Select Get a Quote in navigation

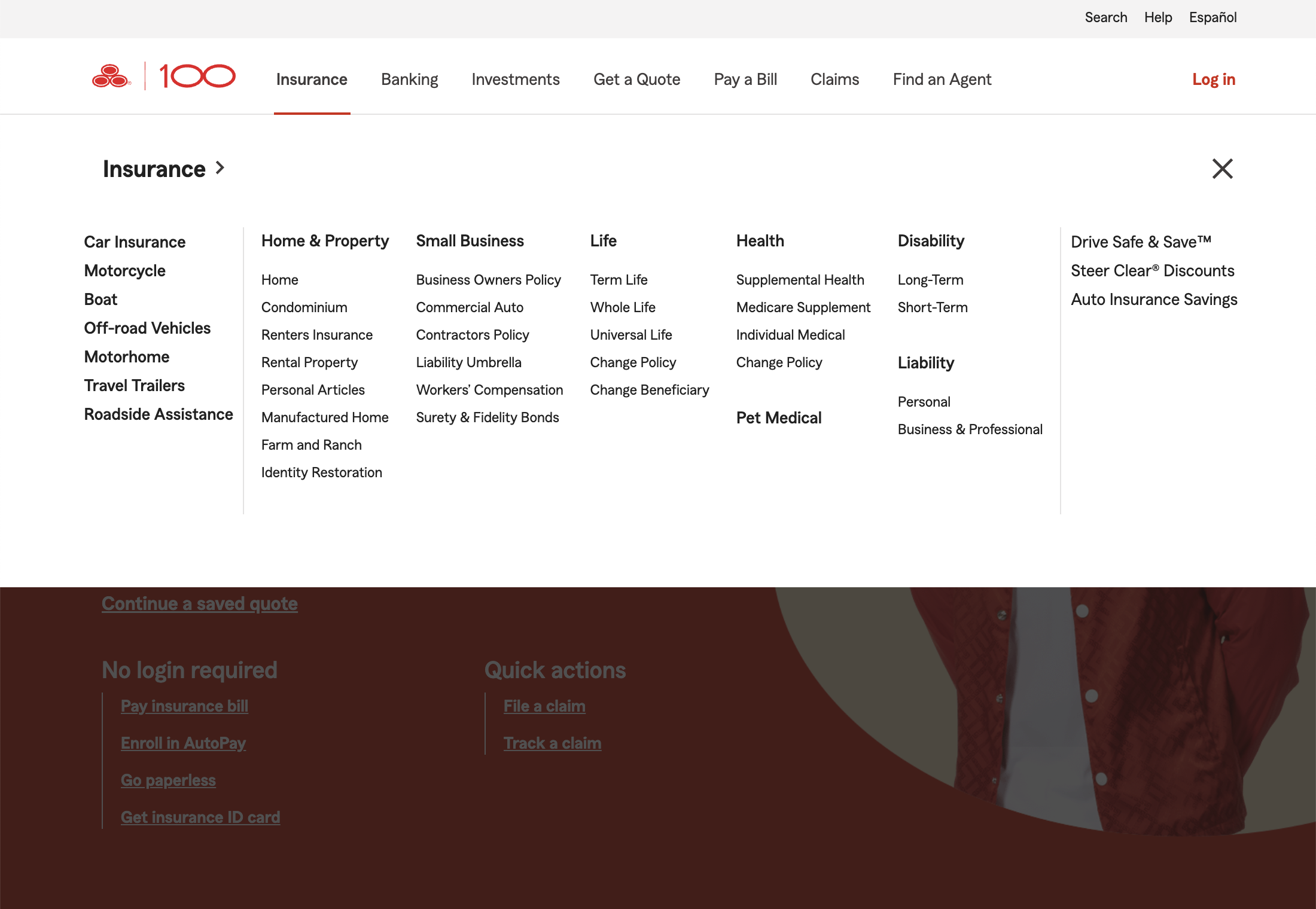[x=636, y=79]
